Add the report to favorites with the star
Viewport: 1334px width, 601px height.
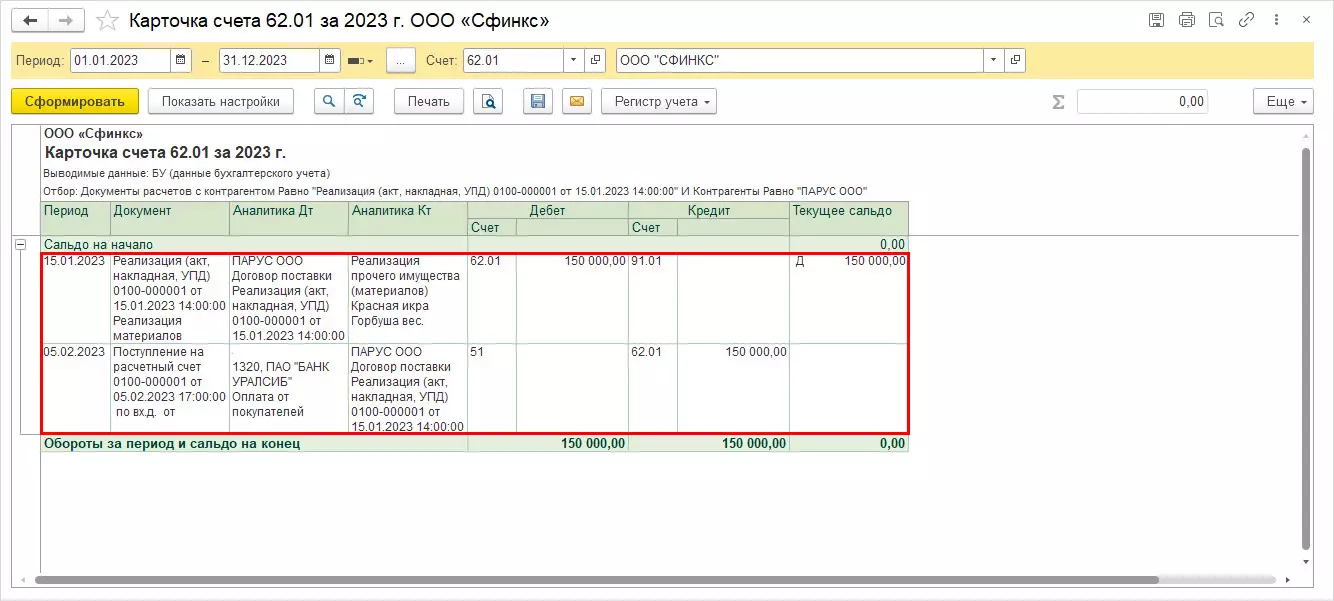[x=107, y=20]
